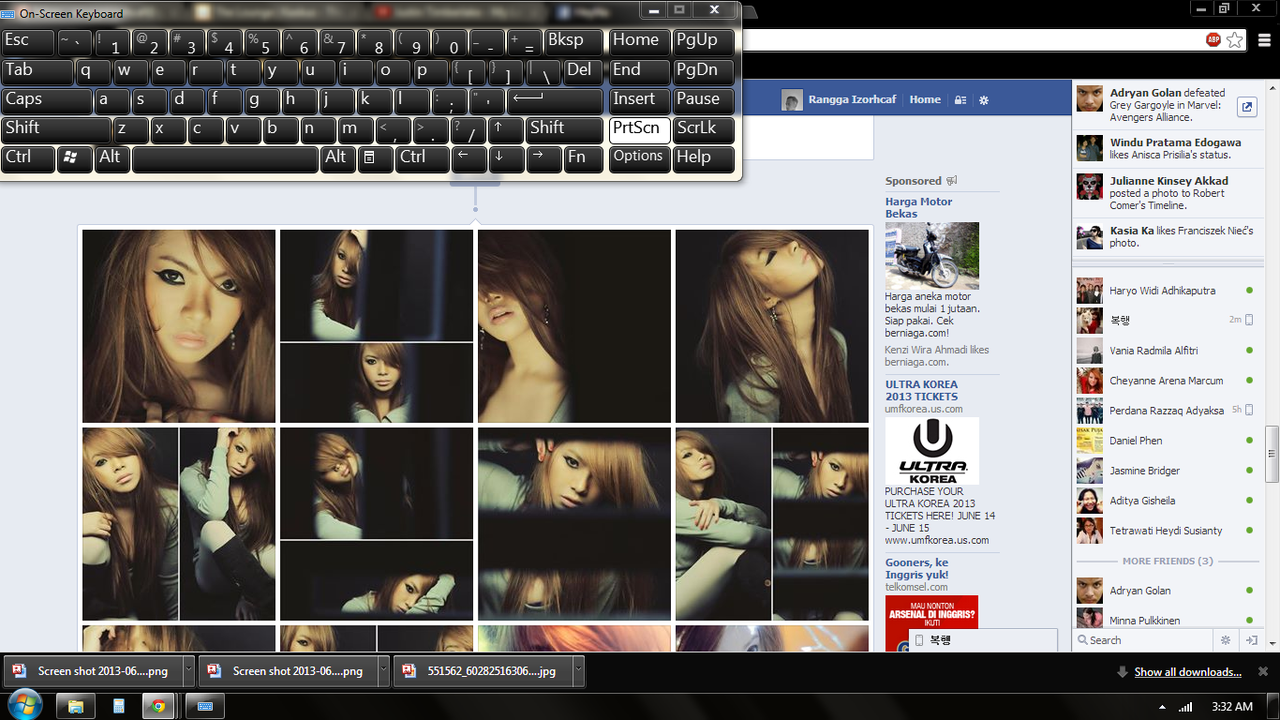Viewport: 1280px width, 720px height.
Task: Toggle the Caps key on the keyboard
Action: click(46, 100)
